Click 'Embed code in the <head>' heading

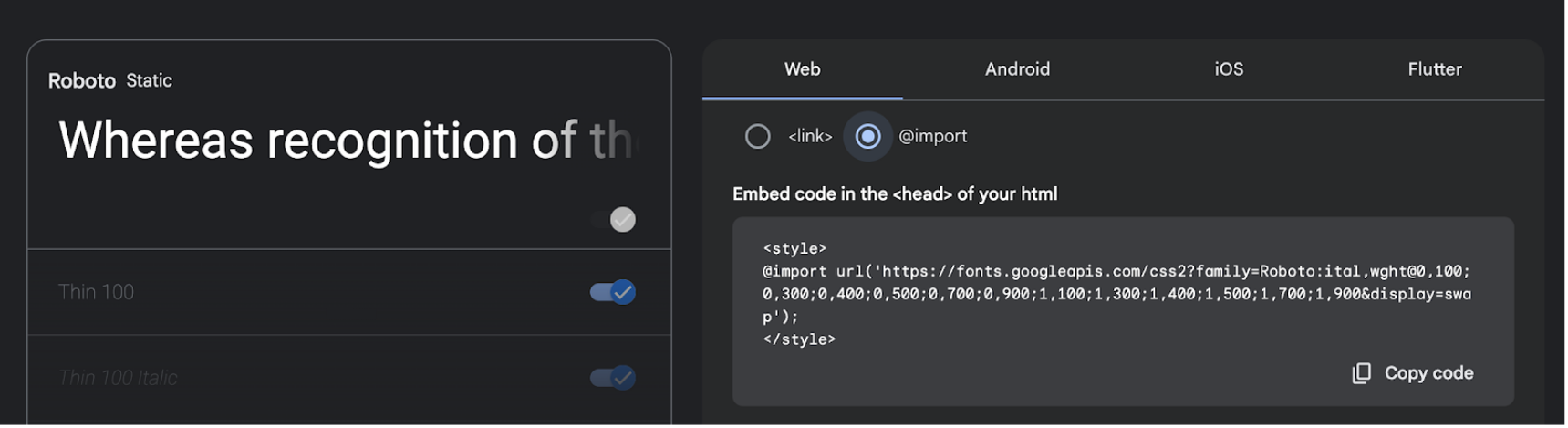895,194
